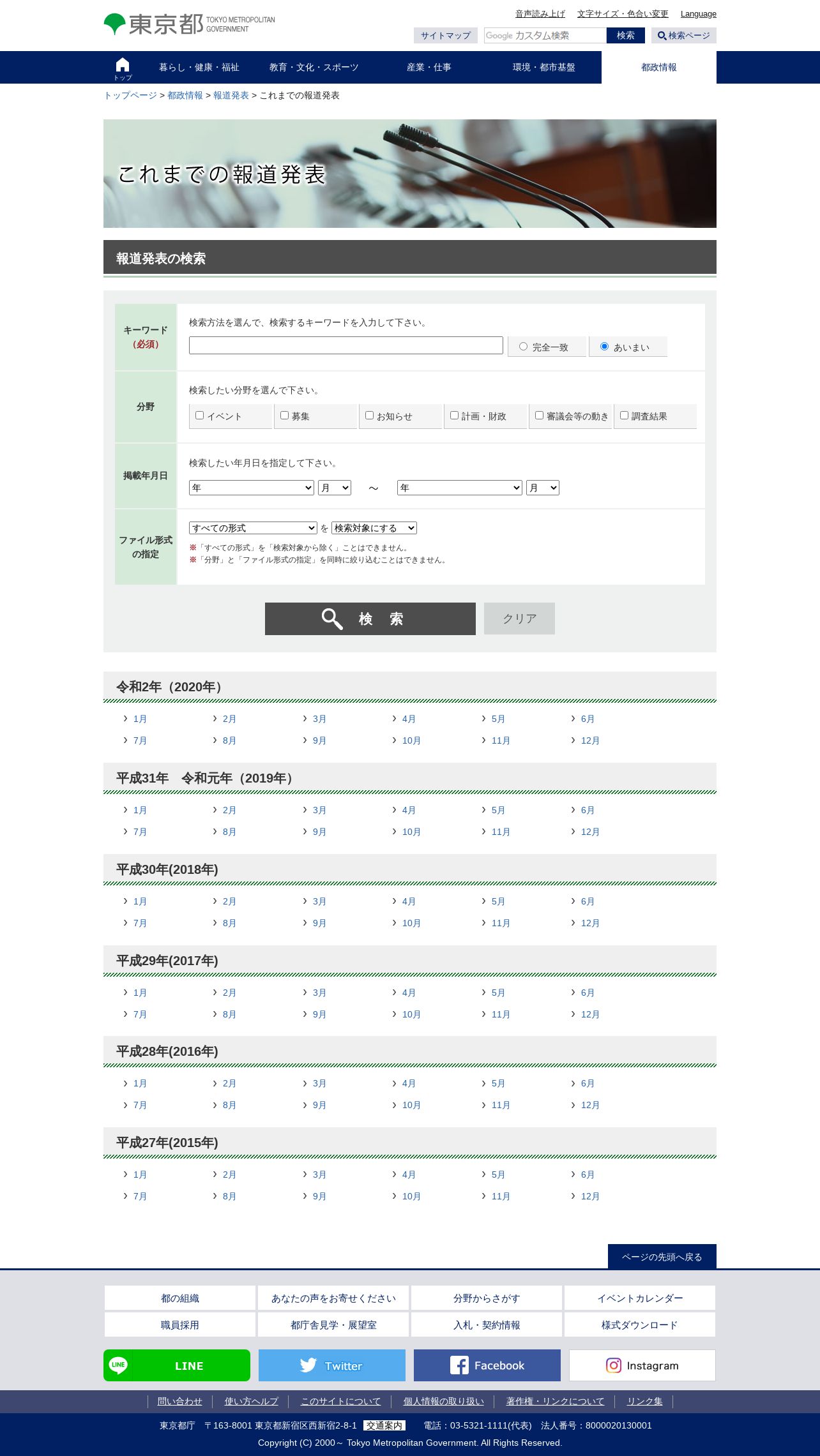Click 個人情報の取り扱い footer link
820x1456 pixels.
[x=444, y=1401]
